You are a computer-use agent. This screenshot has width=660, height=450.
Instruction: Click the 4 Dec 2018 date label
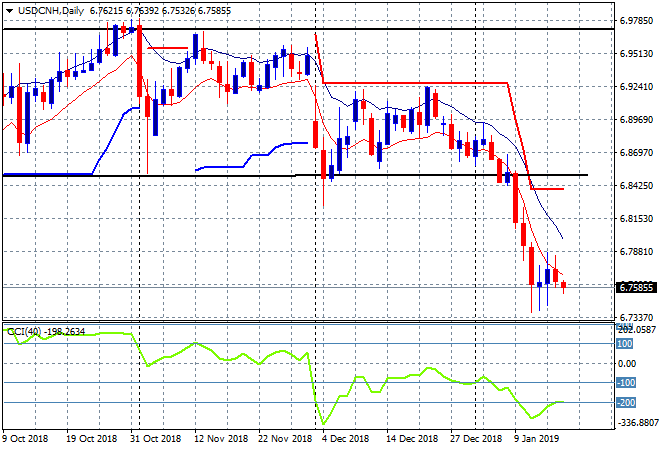pos(346,439)
